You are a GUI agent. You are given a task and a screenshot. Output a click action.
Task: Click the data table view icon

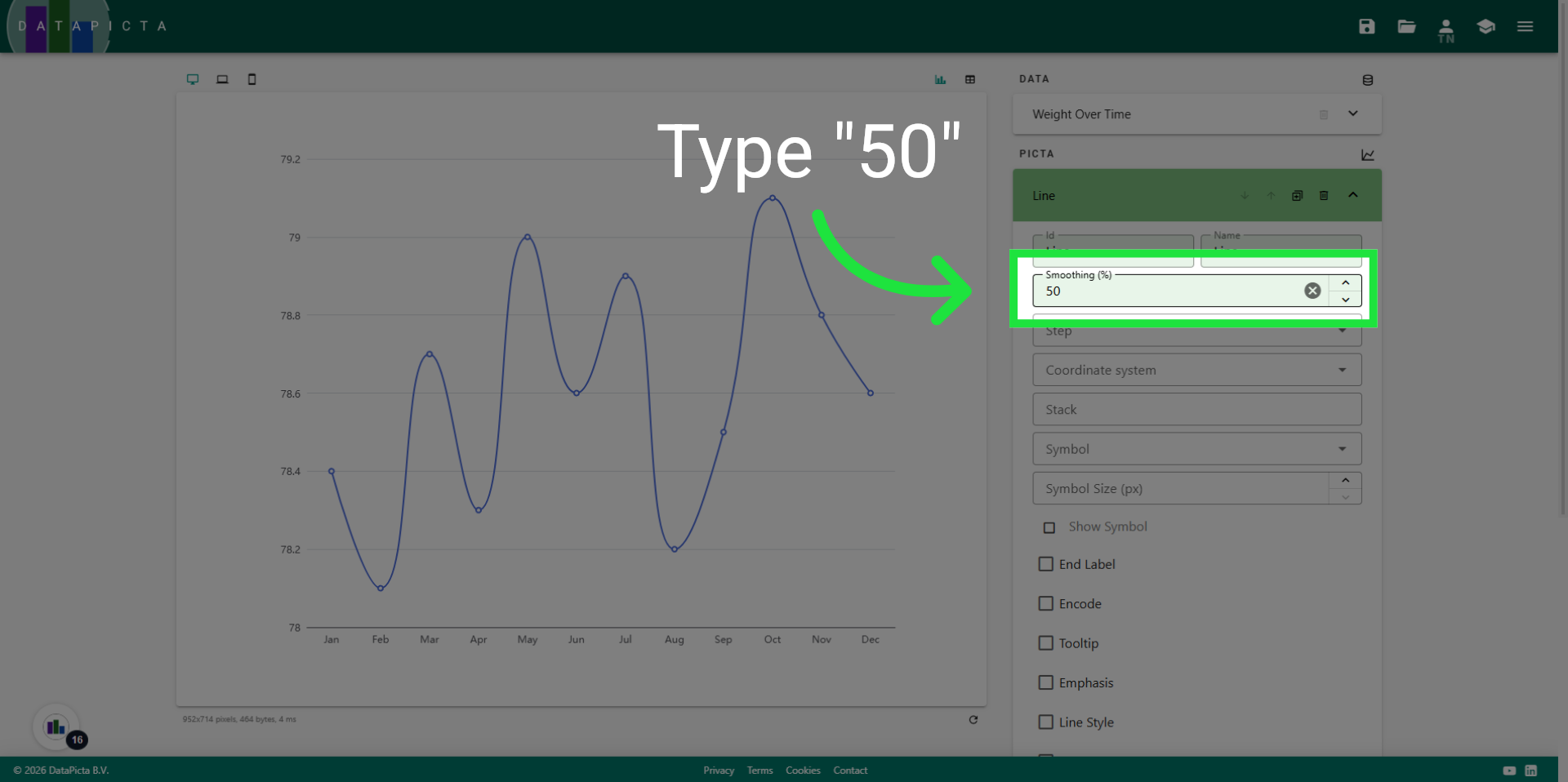pos(970,79)
